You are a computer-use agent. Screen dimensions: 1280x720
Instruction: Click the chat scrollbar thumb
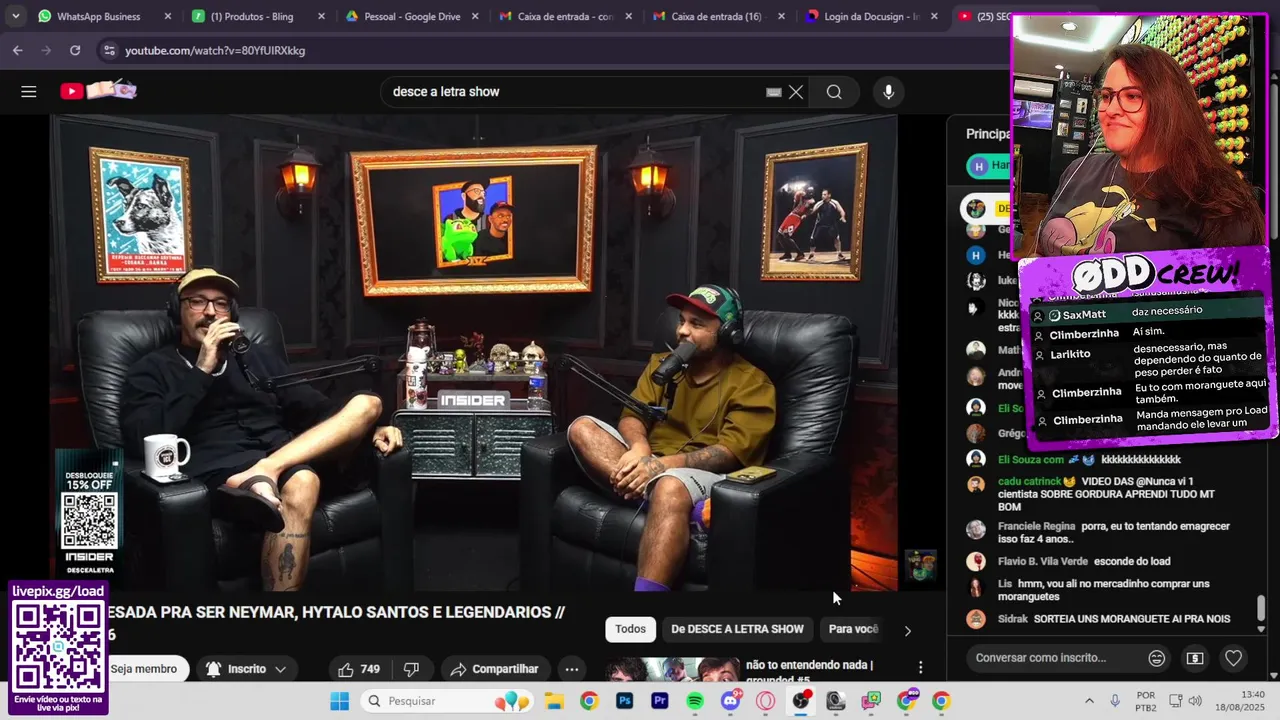pyautogui.click(x=1261, y=607)
